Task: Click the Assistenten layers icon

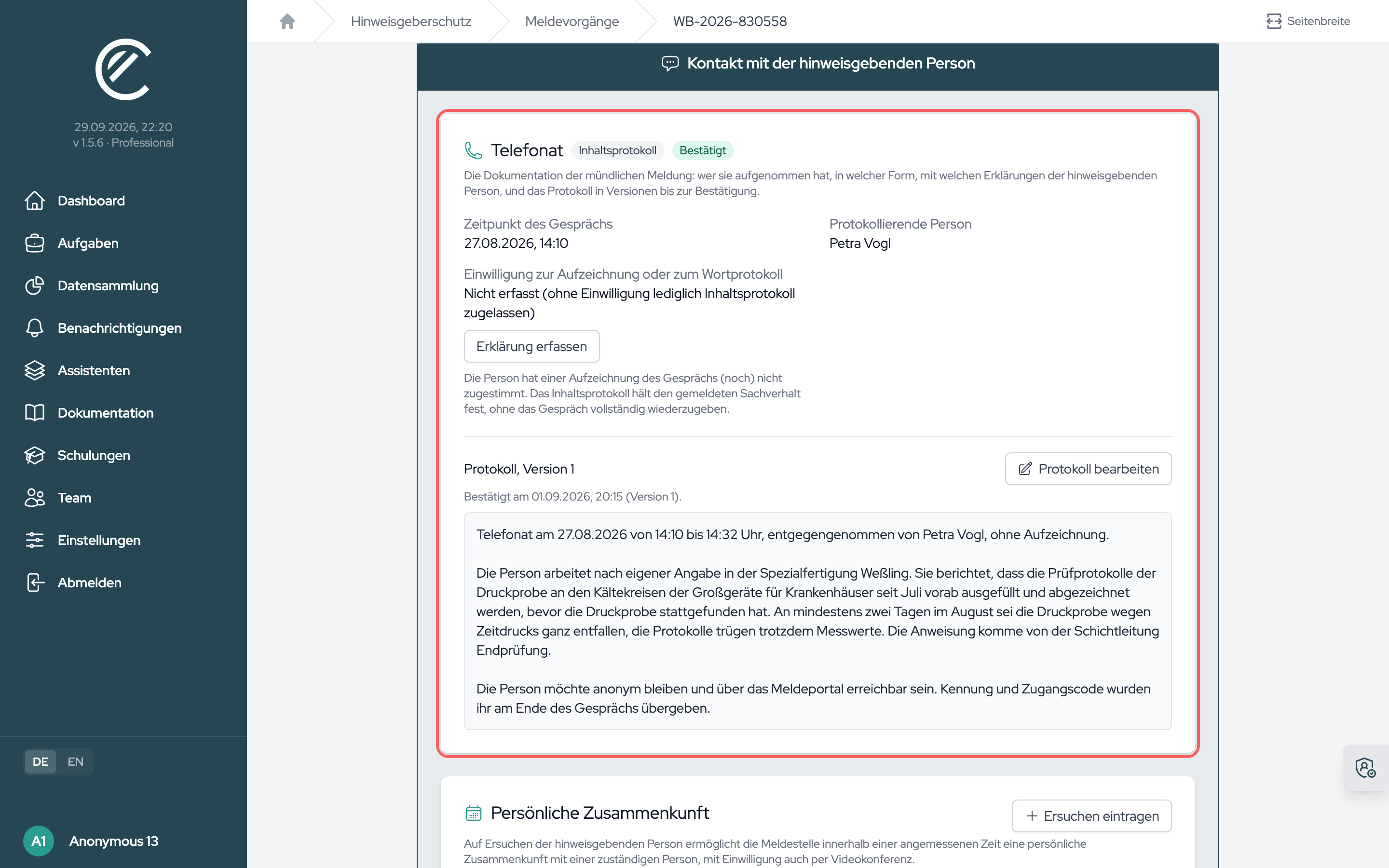Action: [x=34, y=370]
